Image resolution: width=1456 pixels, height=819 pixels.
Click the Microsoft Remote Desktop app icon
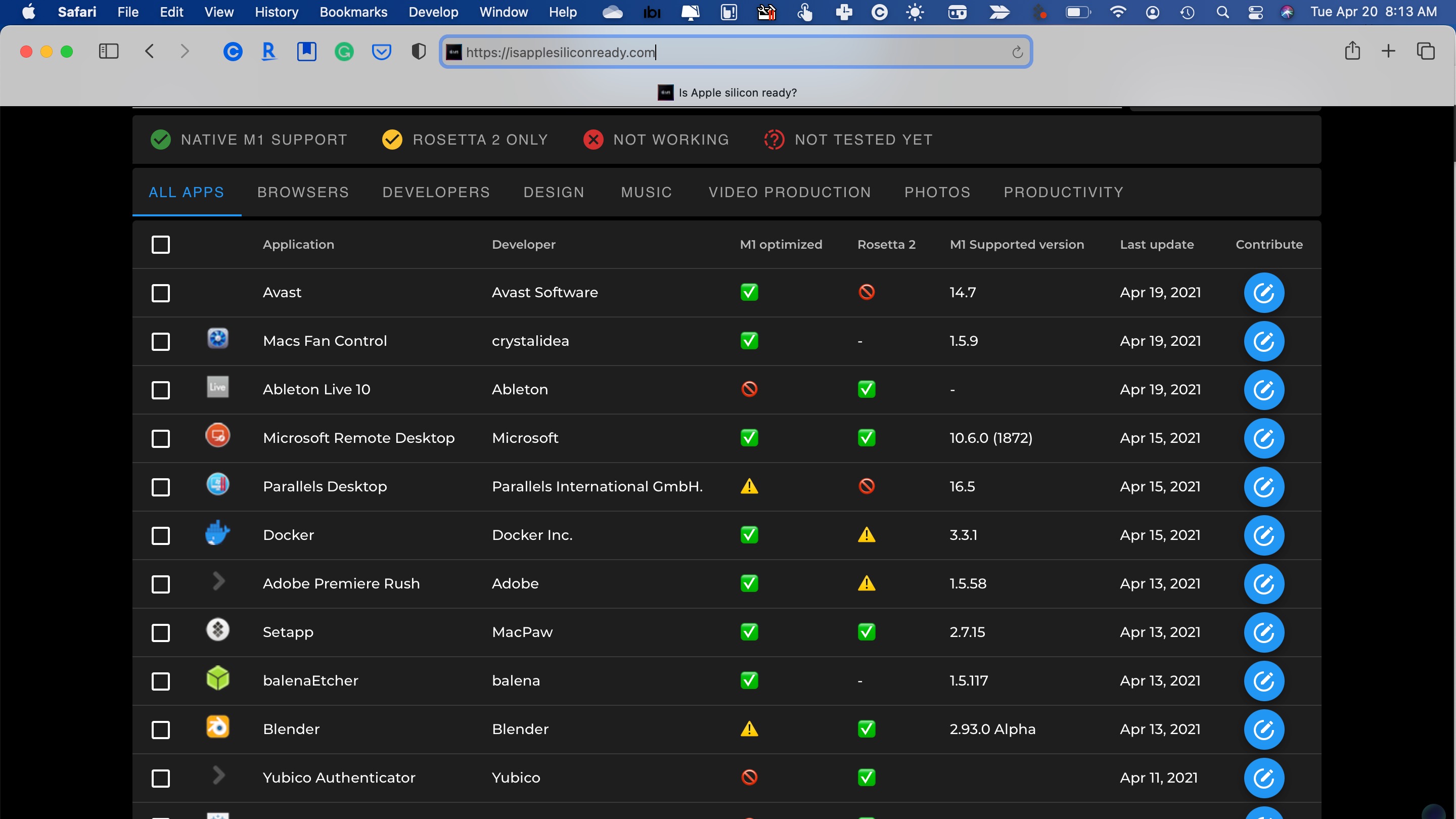[x=217, y=436]
